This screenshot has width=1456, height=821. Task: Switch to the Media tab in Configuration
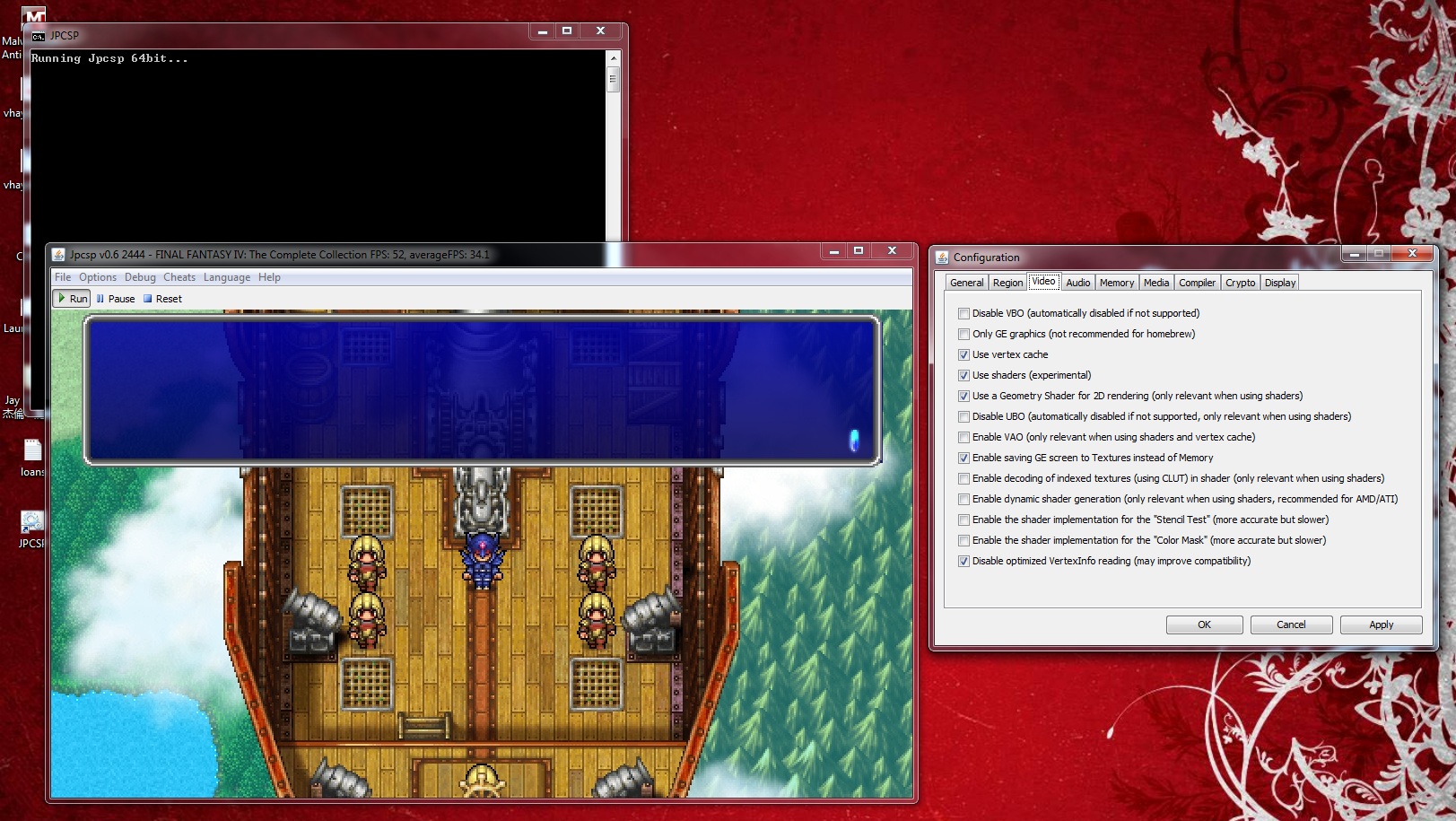(x=1156, y=283)
